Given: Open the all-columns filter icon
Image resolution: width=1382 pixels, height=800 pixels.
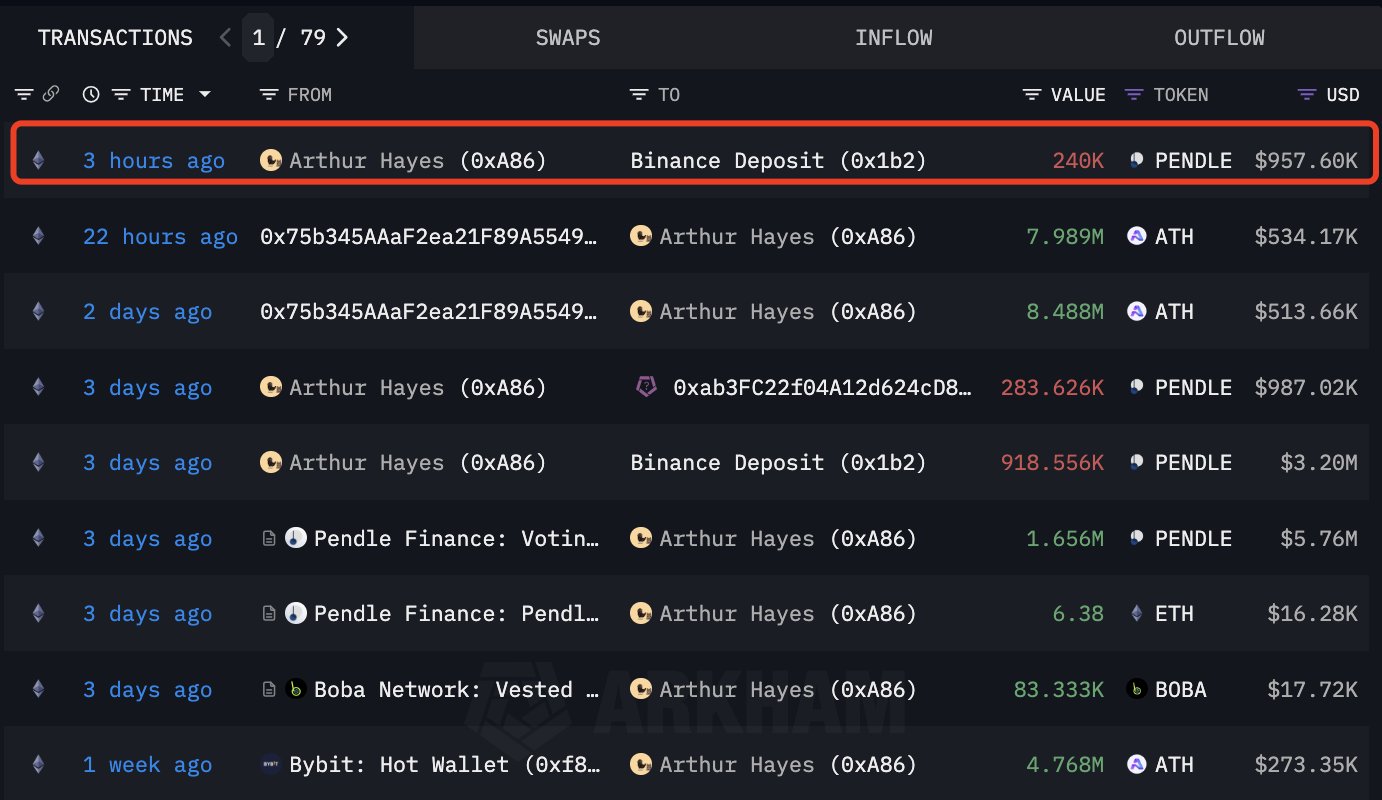Looking at the screenshot, I should [23, 95].
